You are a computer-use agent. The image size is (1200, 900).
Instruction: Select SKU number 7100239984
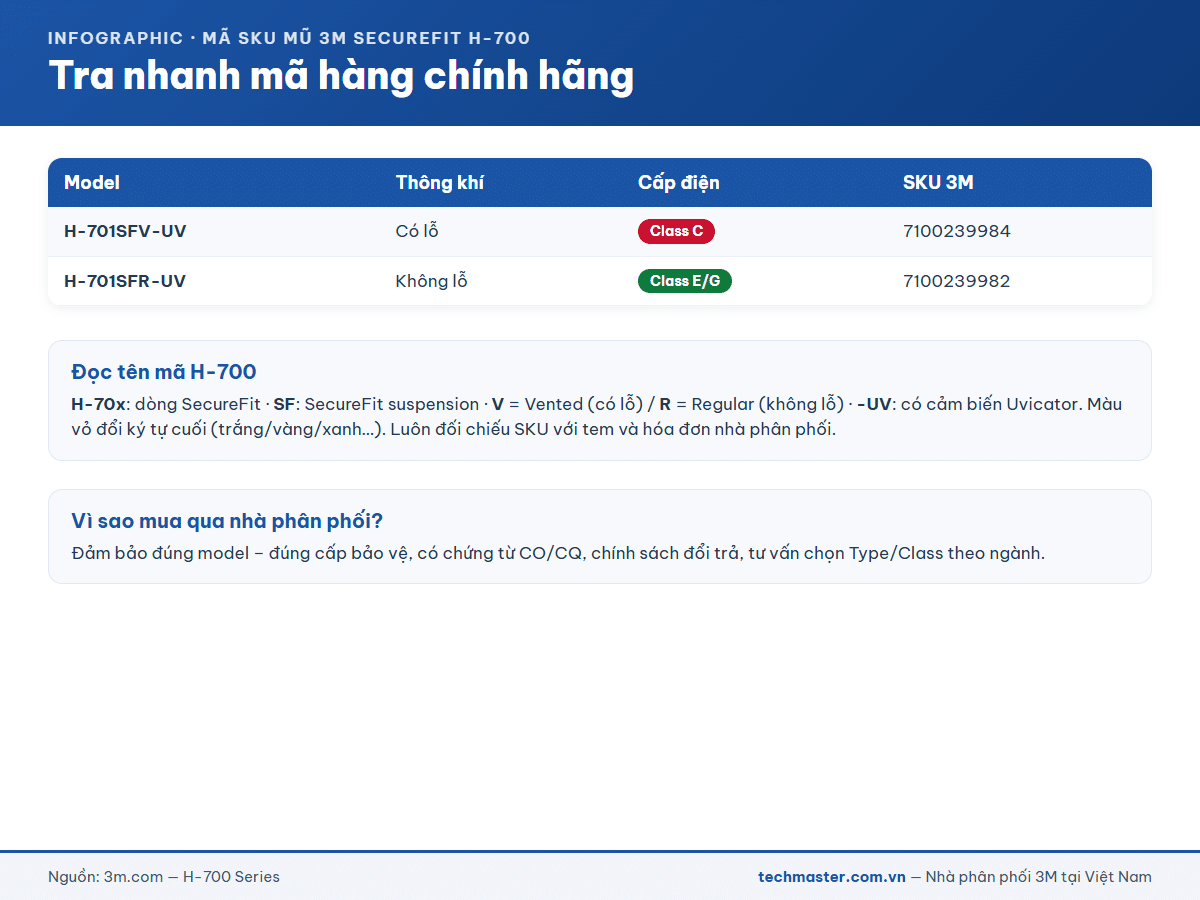click(957, 231)
